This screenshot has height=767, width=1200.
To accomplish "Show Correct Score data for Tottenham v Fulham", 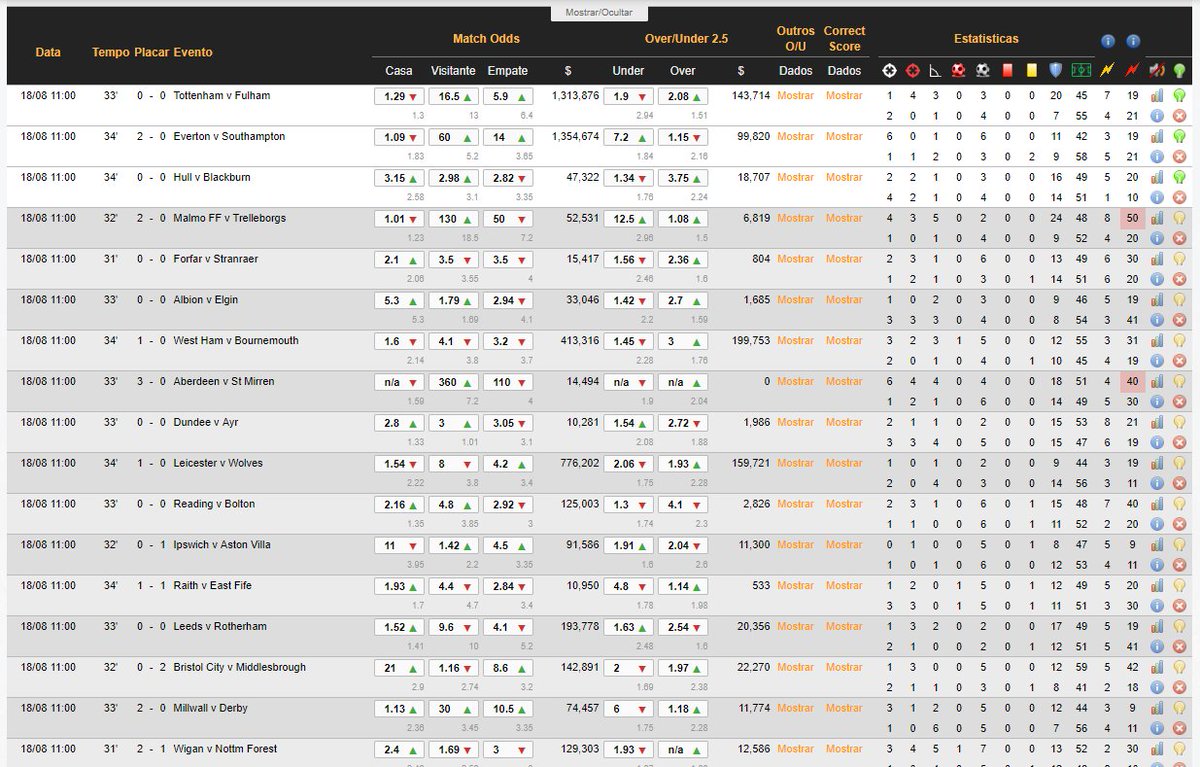I will pyautogui.click(x=844, y=96).
